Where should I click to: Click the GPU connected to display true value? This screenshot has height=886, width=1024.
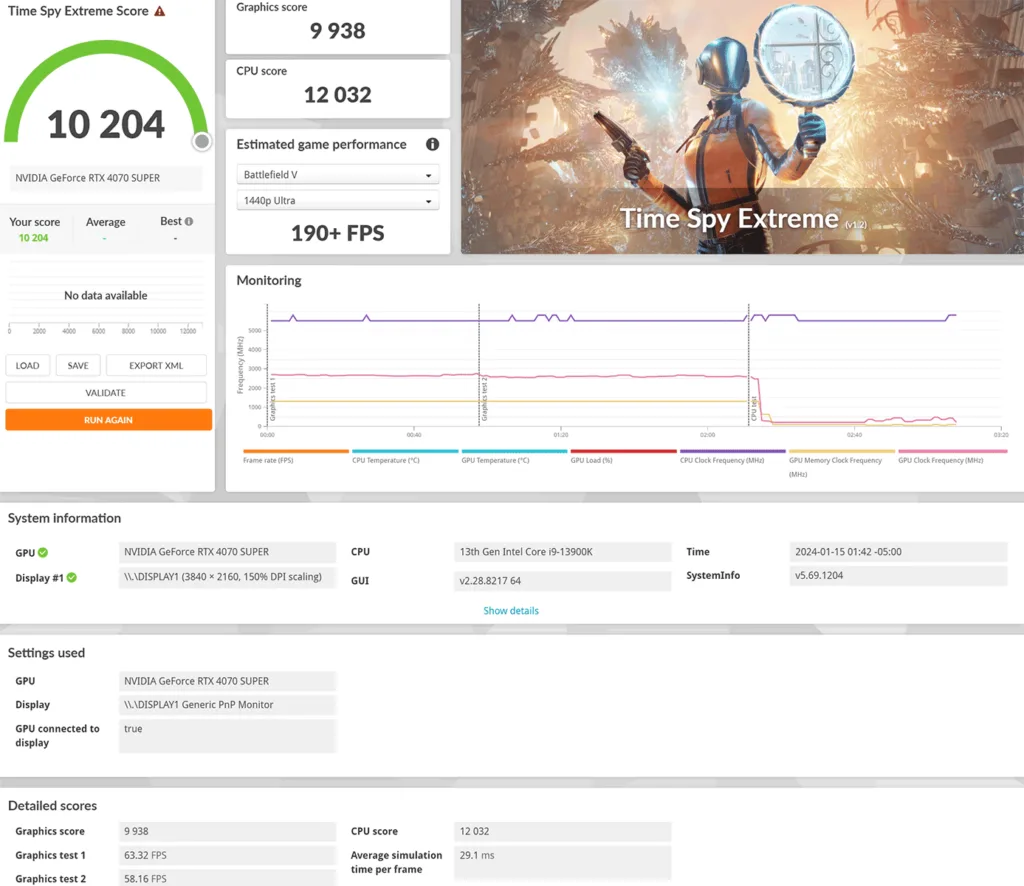pyautogui.click(x=227, y=736)
